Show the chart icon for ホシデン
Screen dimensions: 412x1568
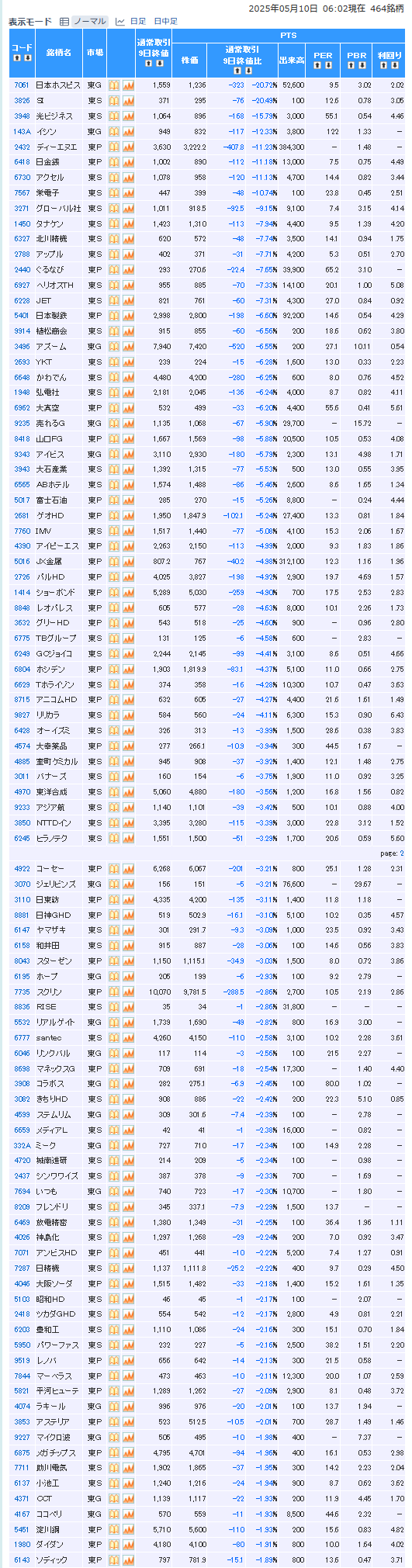pyautogui.click(x=128, y=669)
